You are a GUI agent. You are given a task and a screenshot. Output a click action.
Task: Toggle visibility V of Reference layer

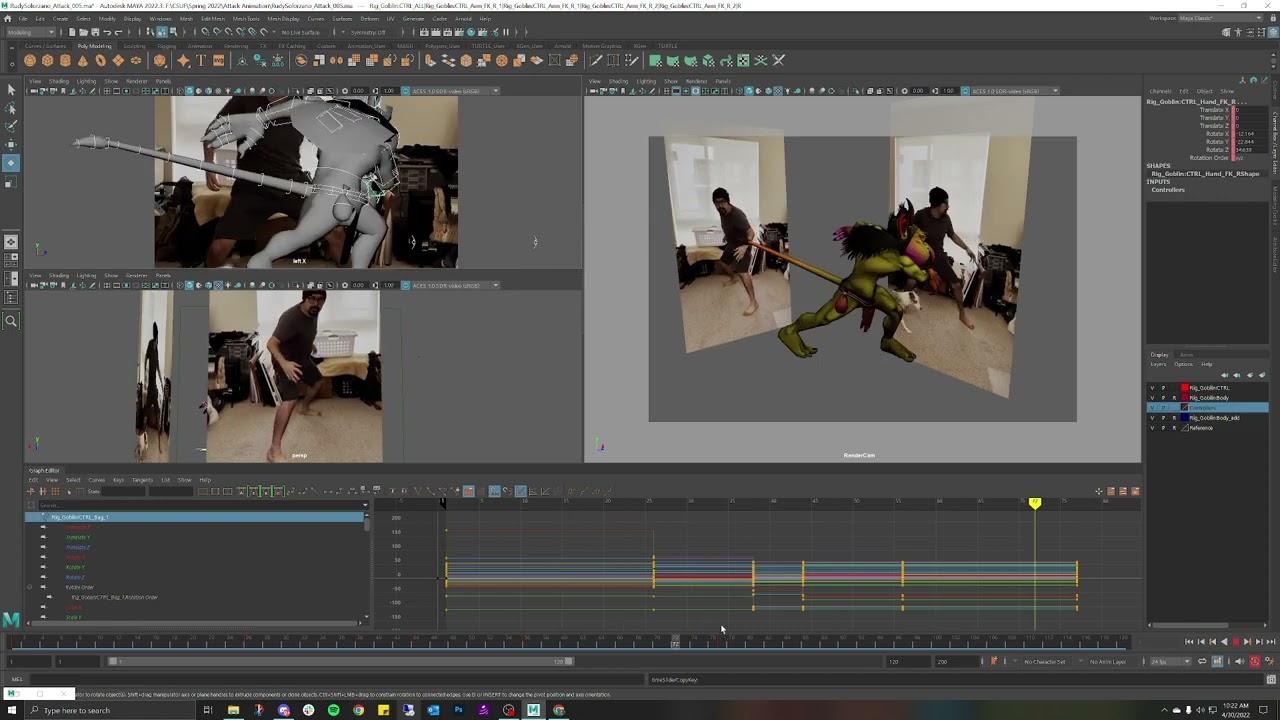click(x=1152, y=428)
